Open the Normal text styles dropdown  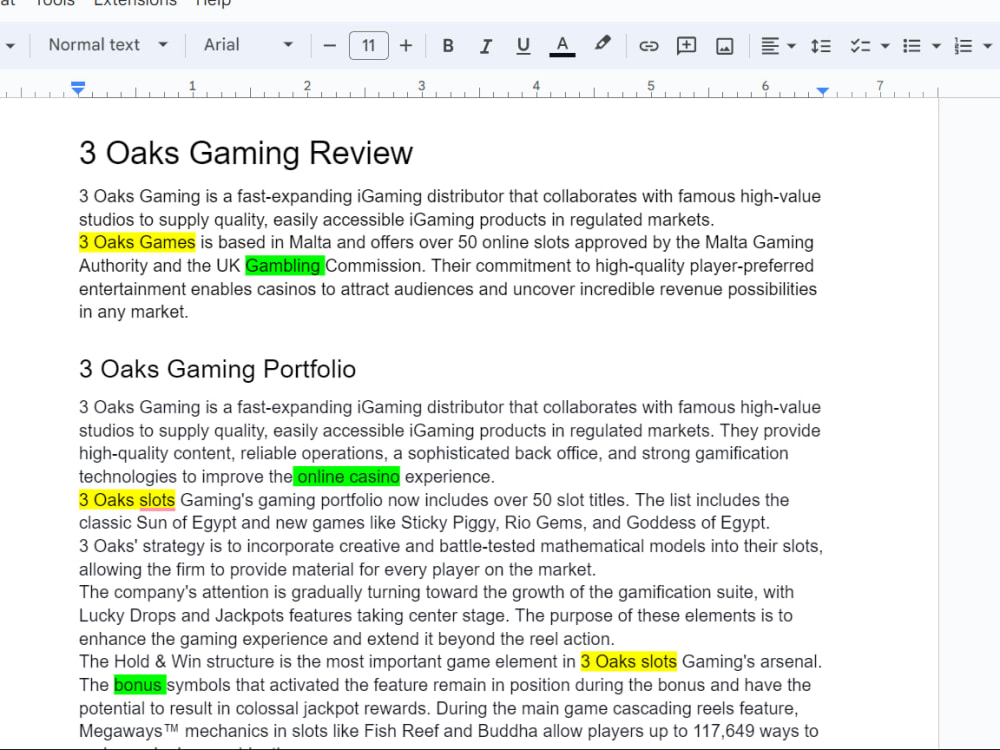(x=107, y=45)
